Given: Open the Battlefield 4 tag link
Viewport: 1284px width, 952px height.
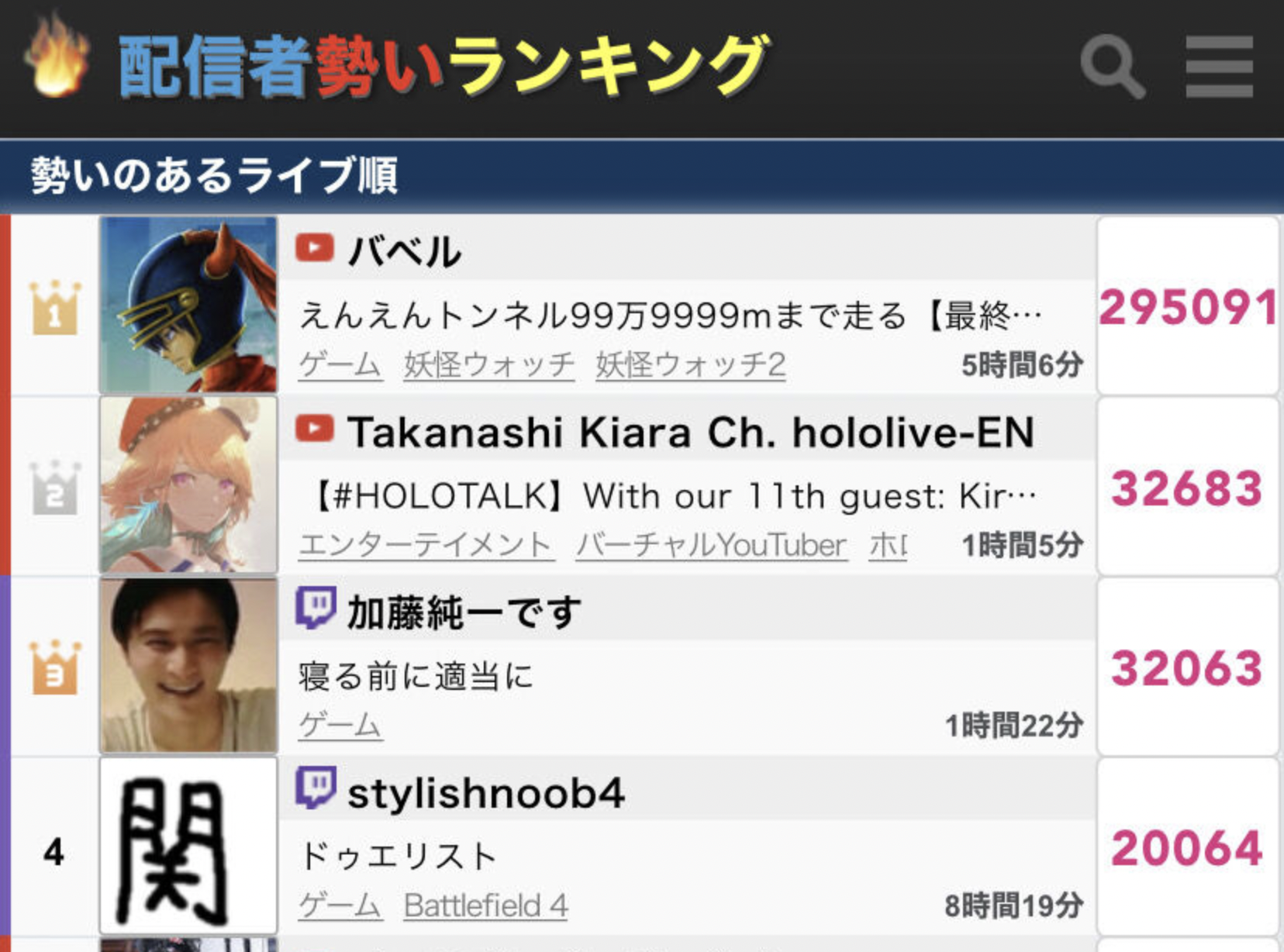Looking at the screenshot, I should [x=486, y=905].
